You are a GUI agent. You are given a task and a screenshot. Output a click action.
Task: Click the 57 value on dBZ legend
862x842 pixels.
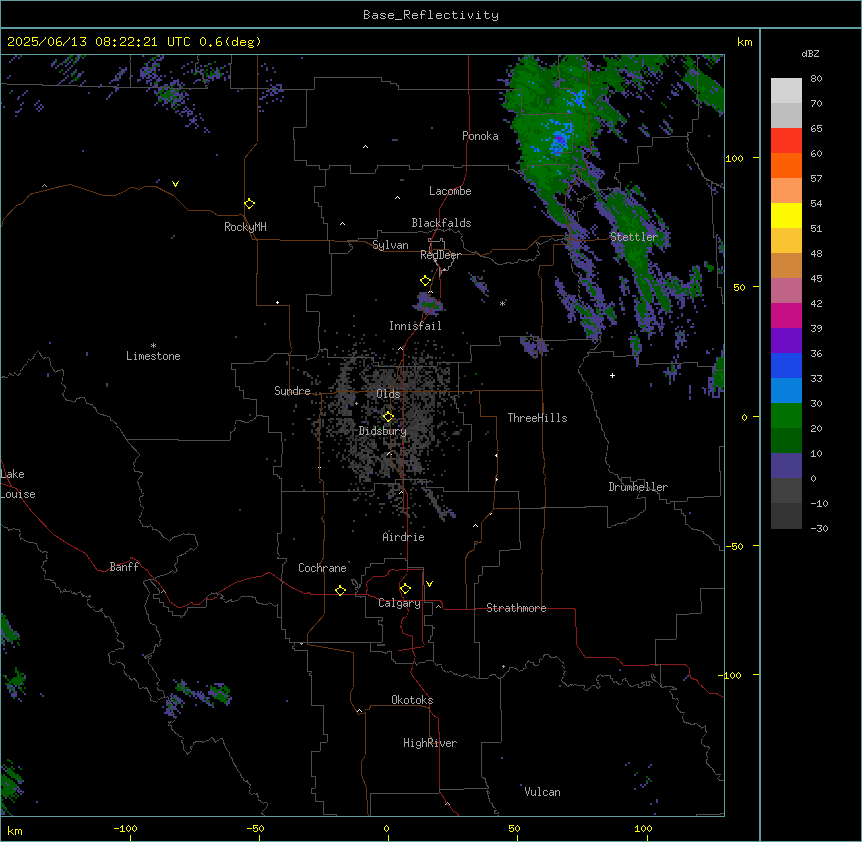(x=816, y=179)
